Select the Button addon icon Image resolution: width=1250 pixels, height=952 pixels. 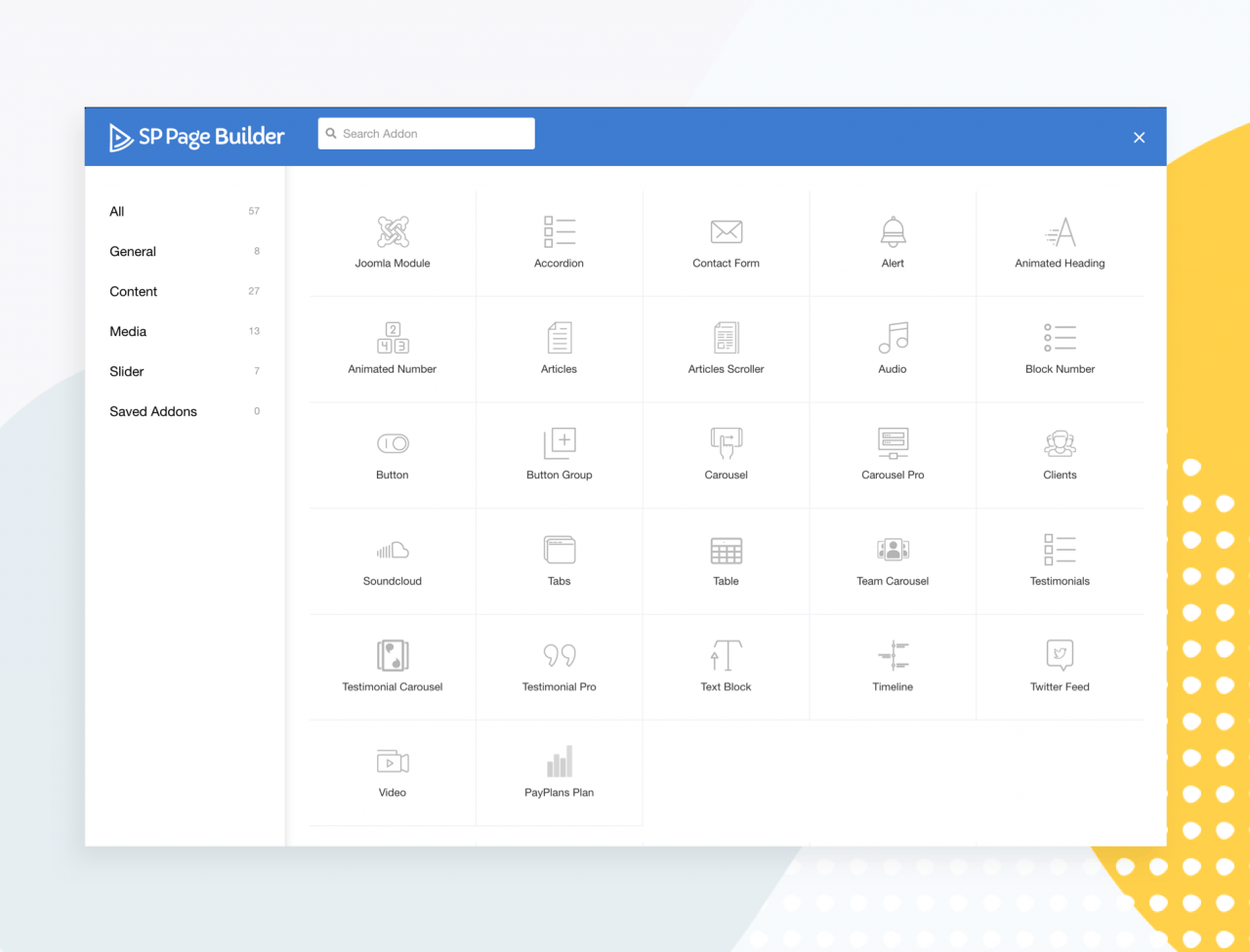[x=393, y=443]
